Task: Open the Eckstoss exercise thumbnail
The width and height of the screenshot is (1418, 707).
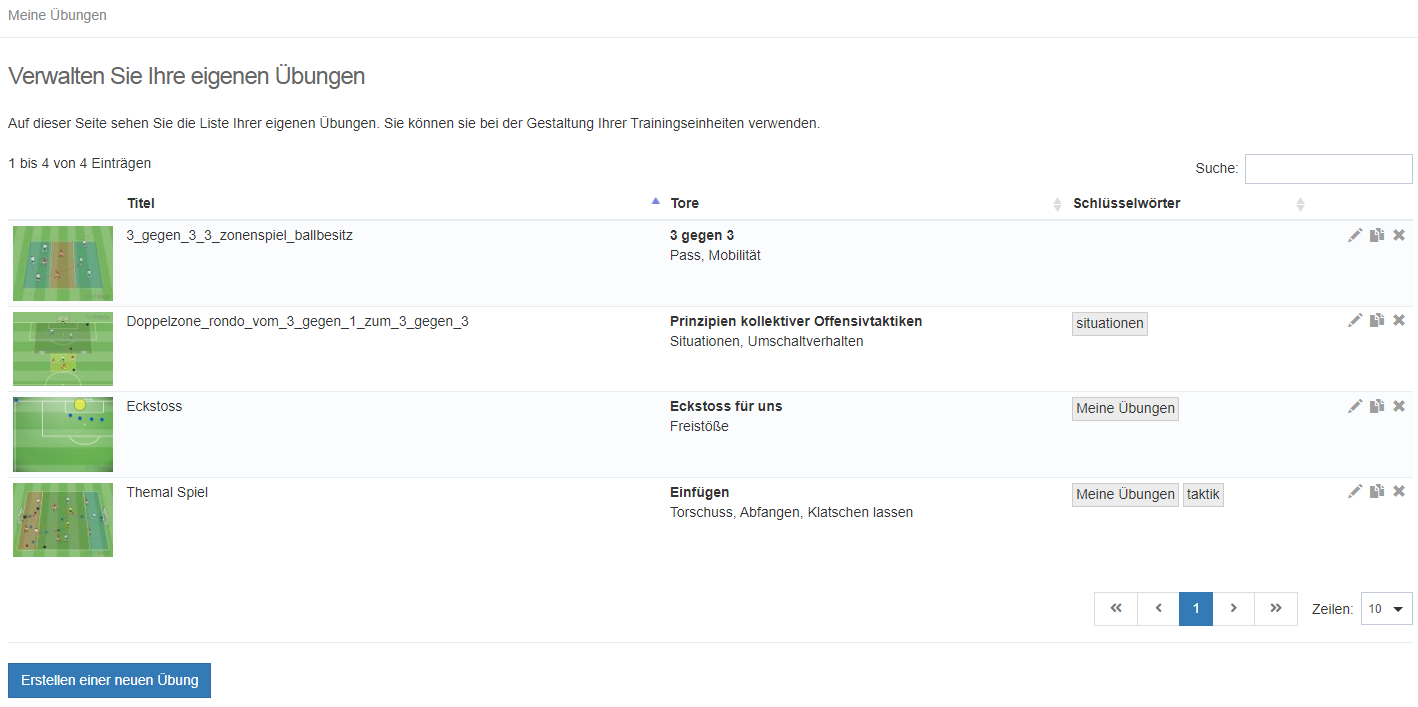Action: (x=63, y=434)
